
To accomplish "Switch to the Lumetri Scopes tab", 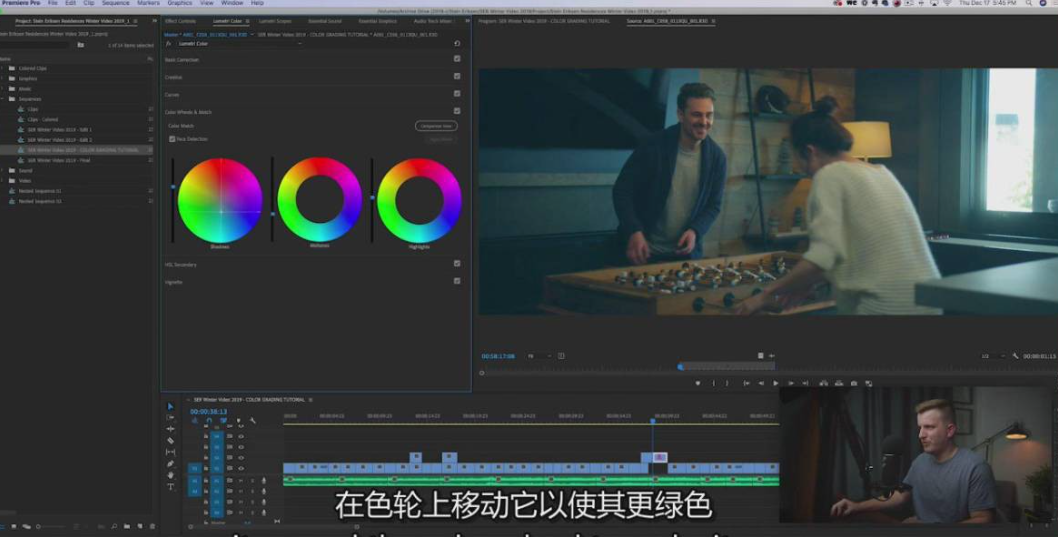I will (275, 20).
